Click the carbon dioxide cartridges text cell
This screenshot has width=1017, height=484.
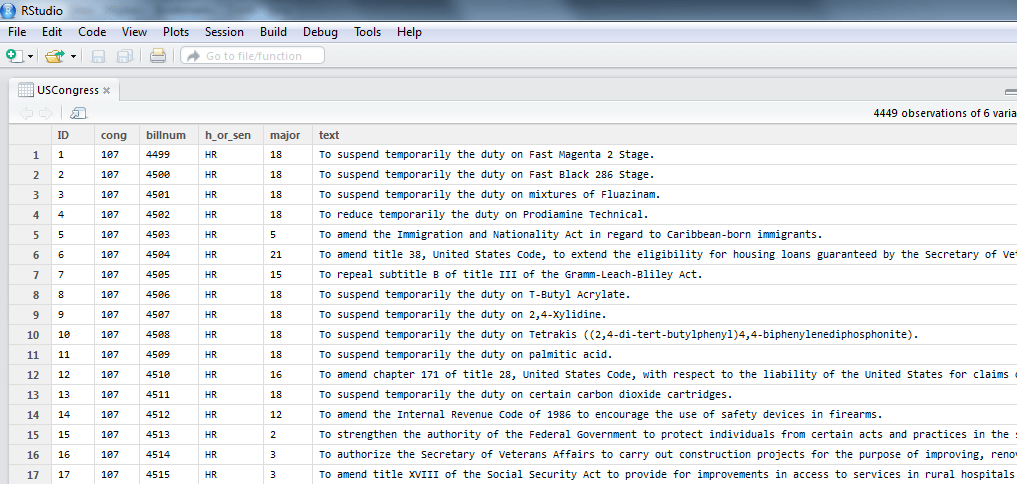click(x=664, y=394)
